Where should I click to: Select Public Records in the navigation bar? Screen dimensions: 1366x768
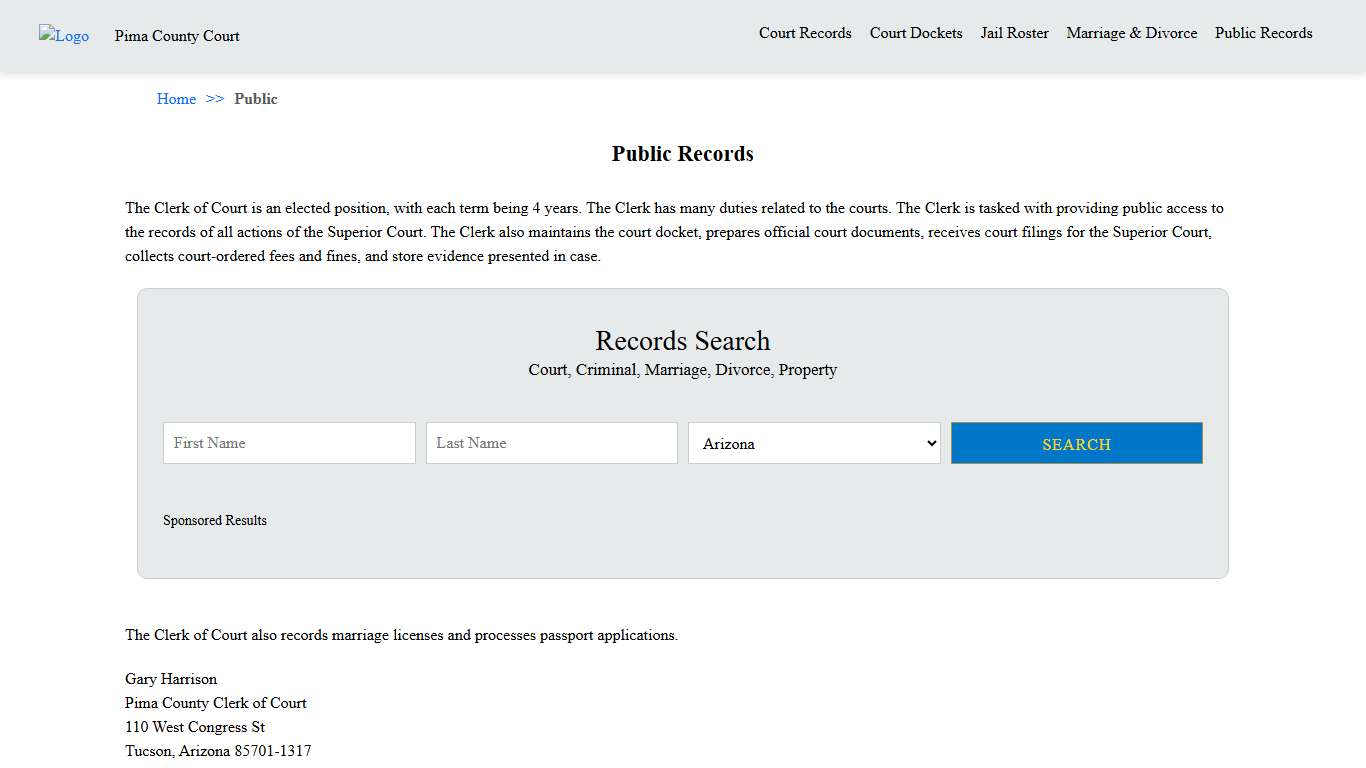(1263, 33)
